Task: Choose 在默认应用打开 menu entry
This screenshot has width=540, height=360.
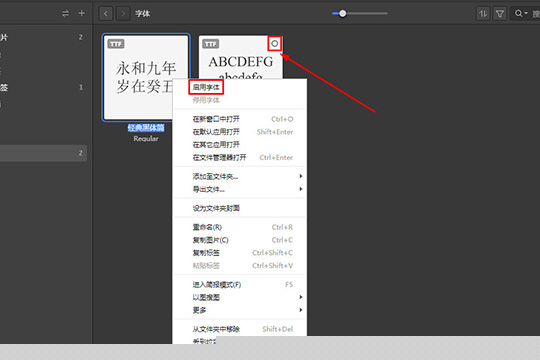Action: click(x=240, y=132)
